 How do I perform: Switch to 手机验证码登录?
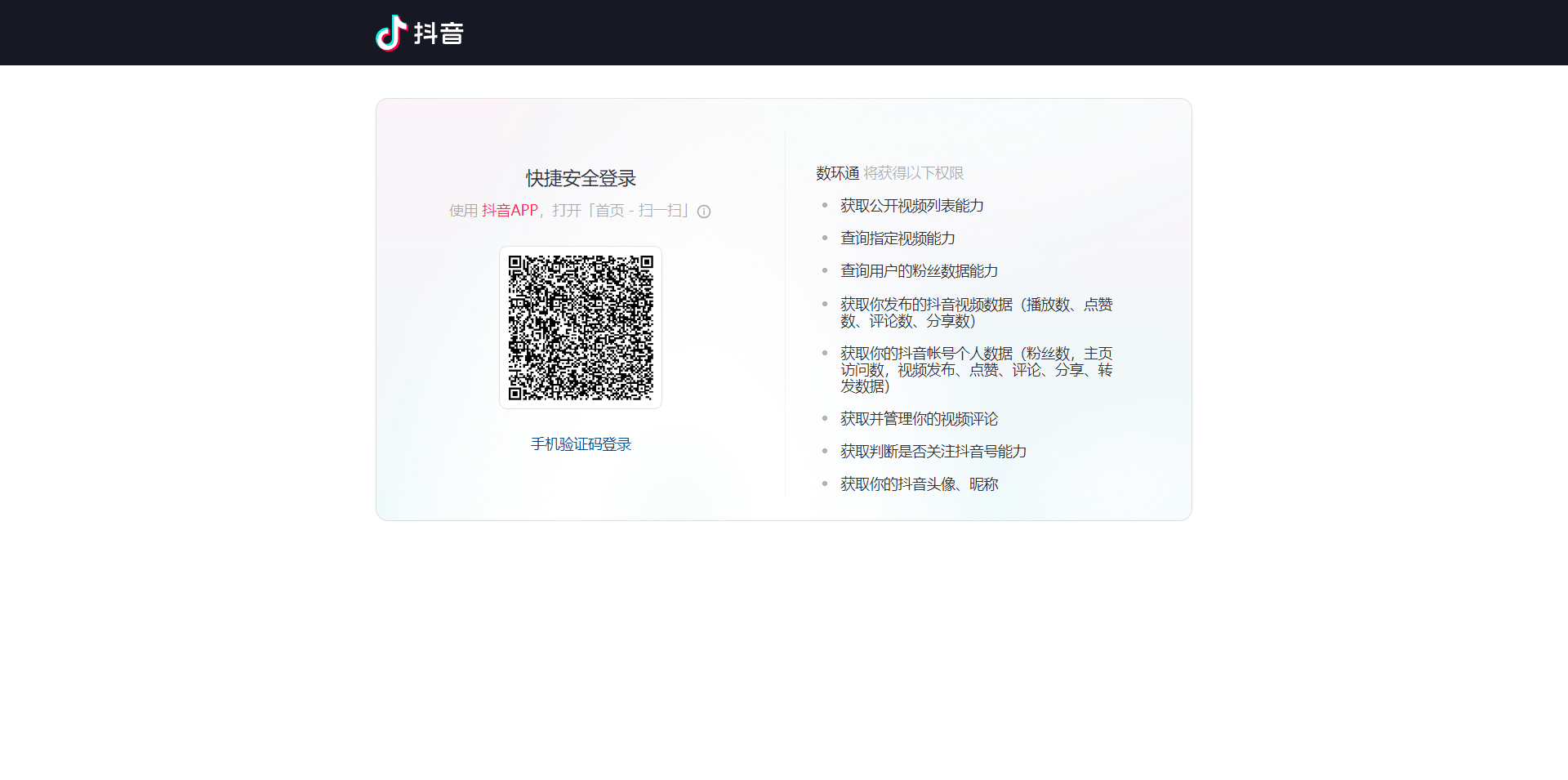(581, 444)
